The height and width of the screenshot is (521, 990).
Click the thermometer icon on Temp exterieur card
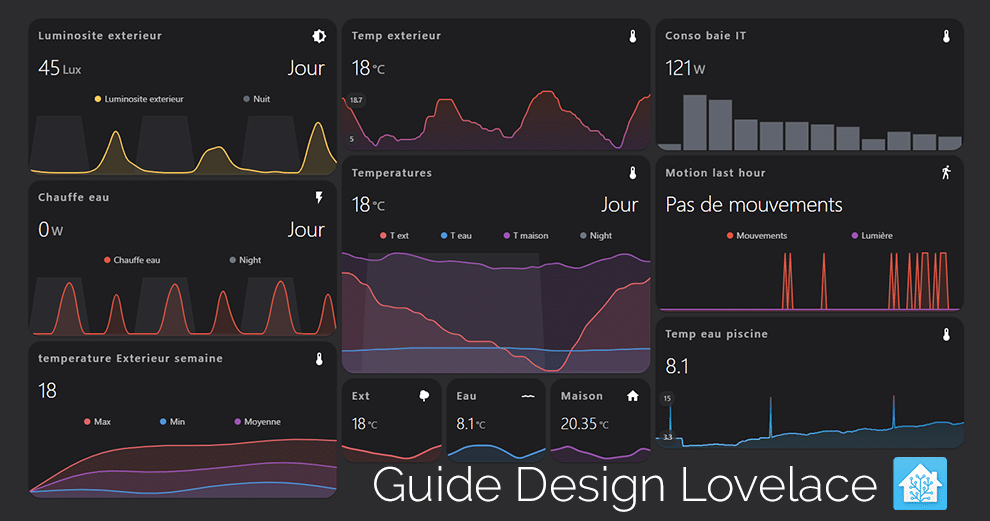coord(633,36)
